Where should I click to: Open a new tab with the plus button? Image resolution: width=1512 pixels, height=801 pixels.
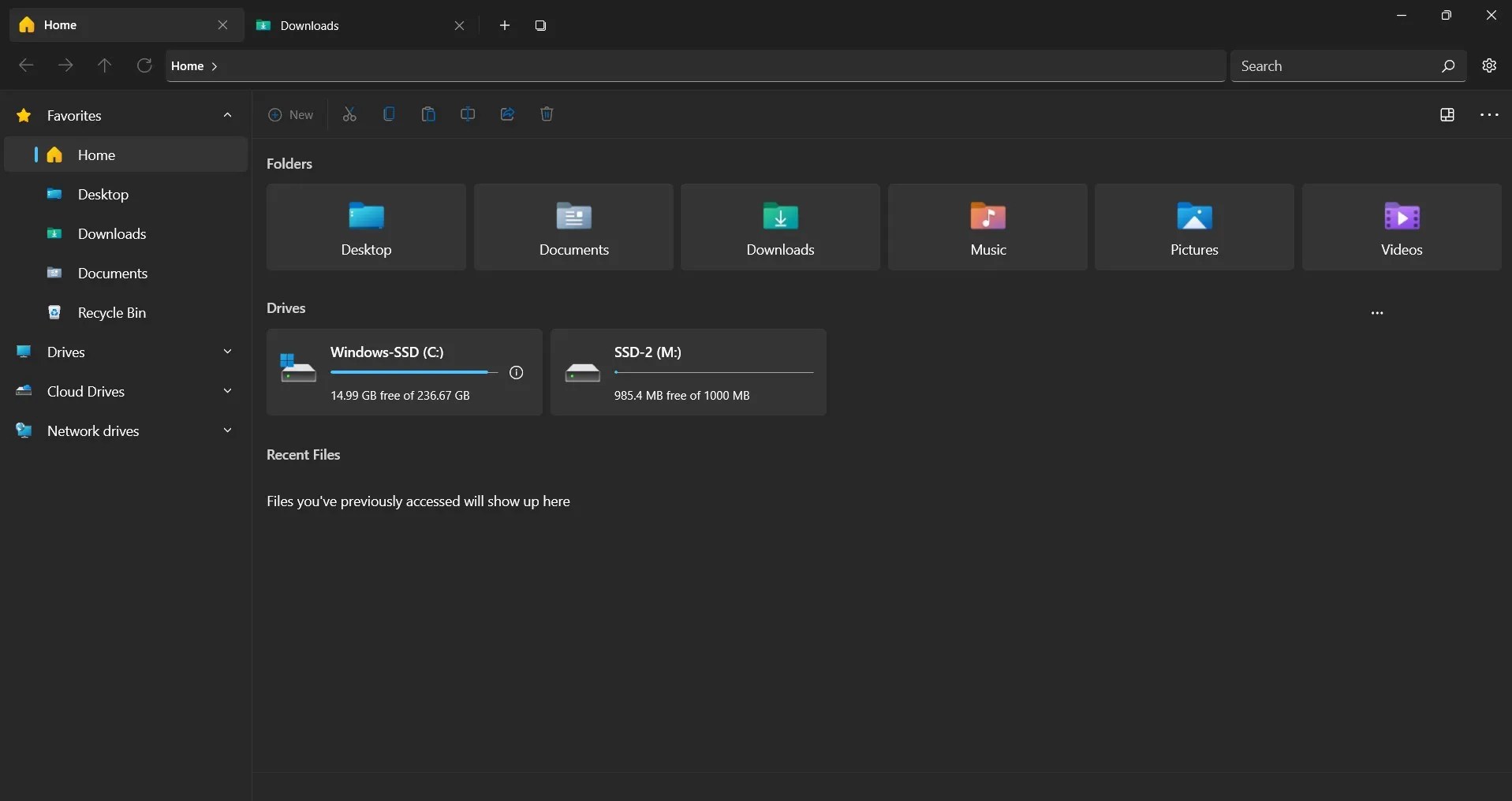505,24
